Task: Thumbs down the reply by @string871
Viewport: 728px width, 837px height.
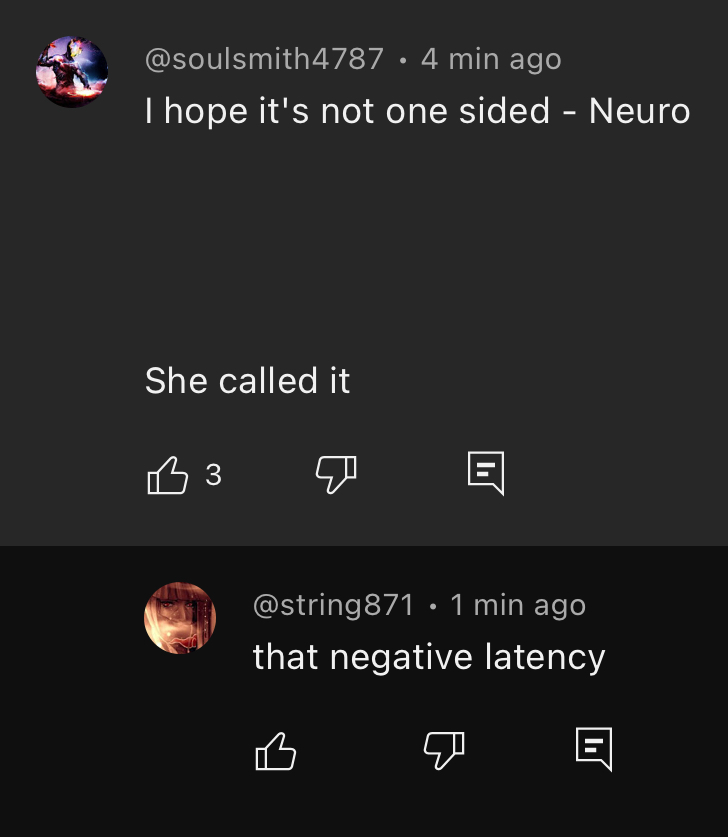Action: [x=444, y=751]
